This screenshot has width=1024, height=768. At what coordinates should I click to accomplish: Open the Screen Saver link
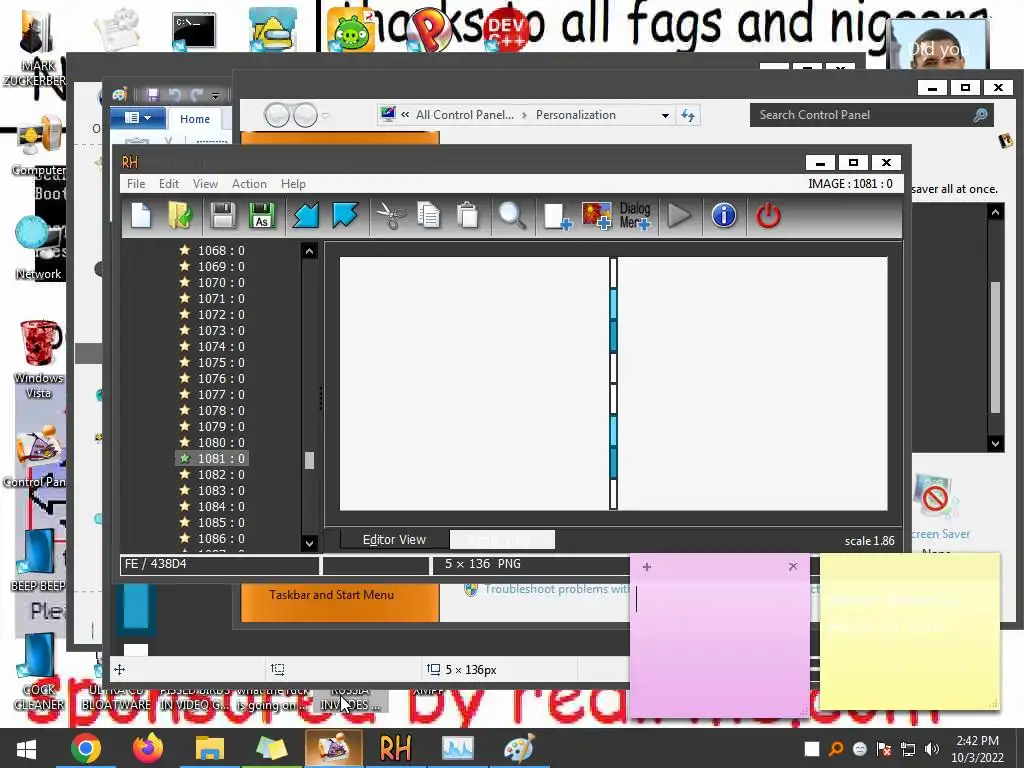[940, 534]
